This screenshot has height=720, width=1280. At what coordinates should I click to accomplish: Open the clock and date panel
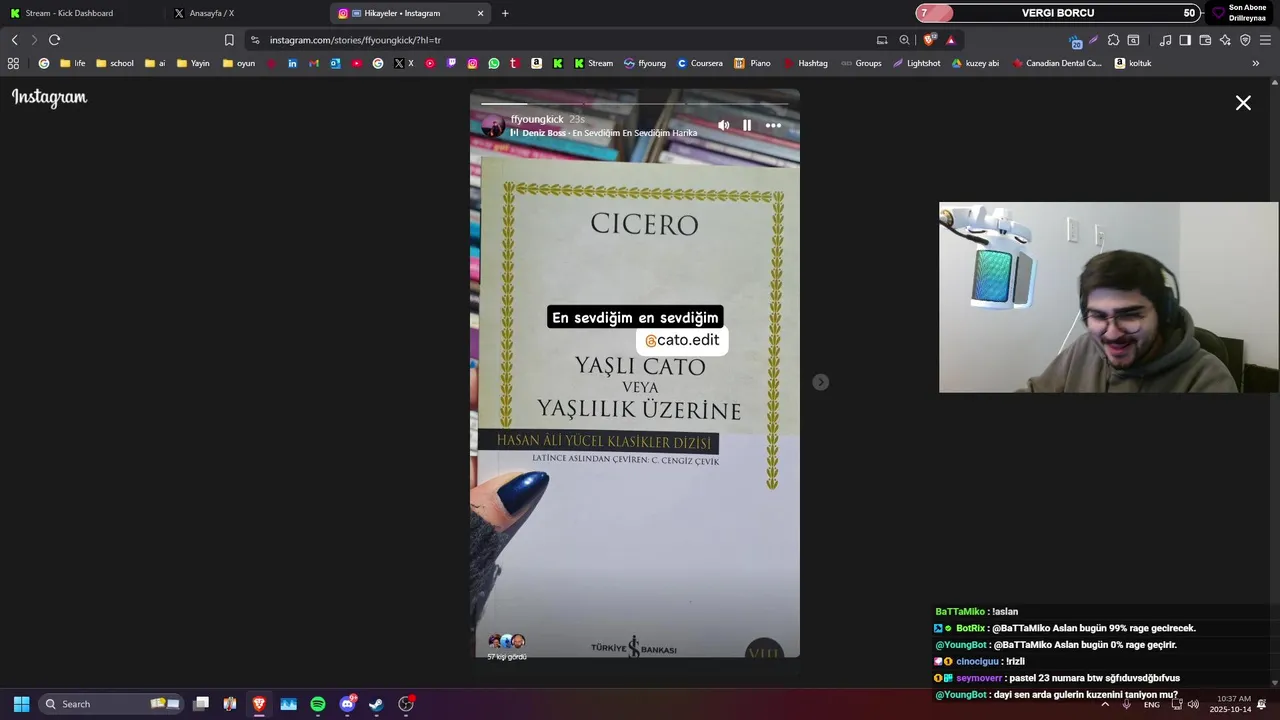point(1230,704)
